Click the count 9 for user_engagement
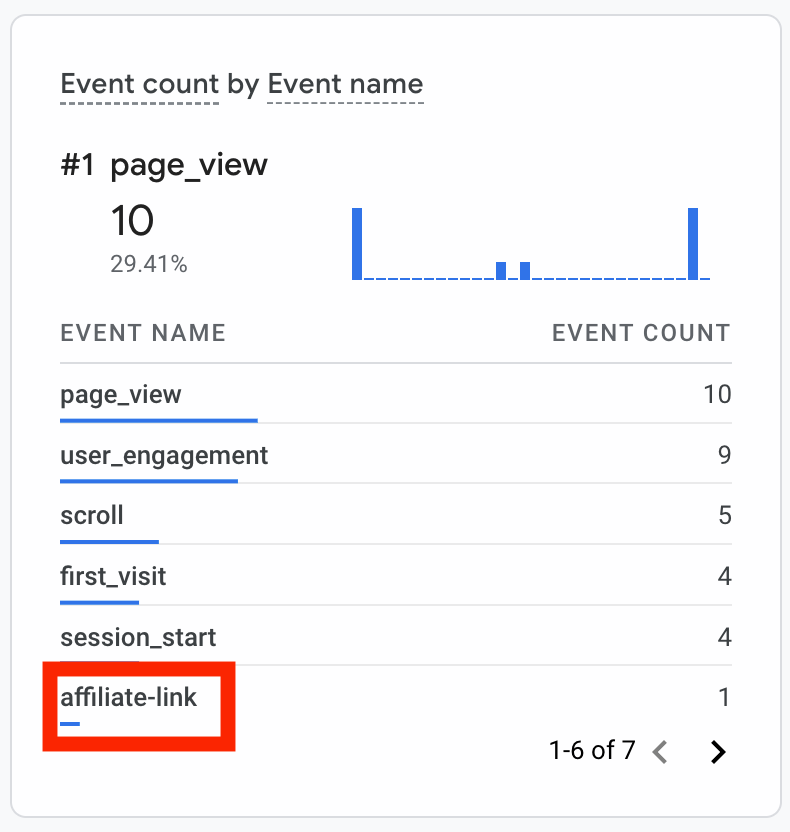 (725, 455)
